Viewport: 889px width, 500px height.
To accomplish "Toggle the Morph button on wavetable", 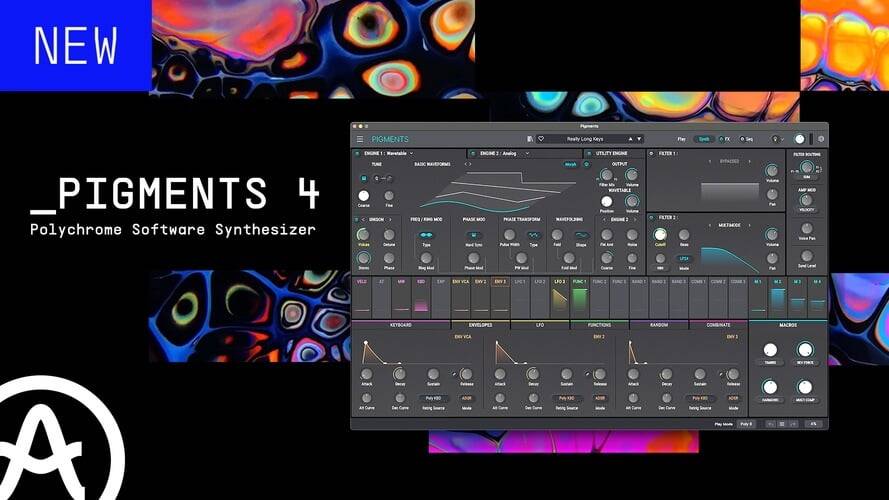I will [570, 164].
